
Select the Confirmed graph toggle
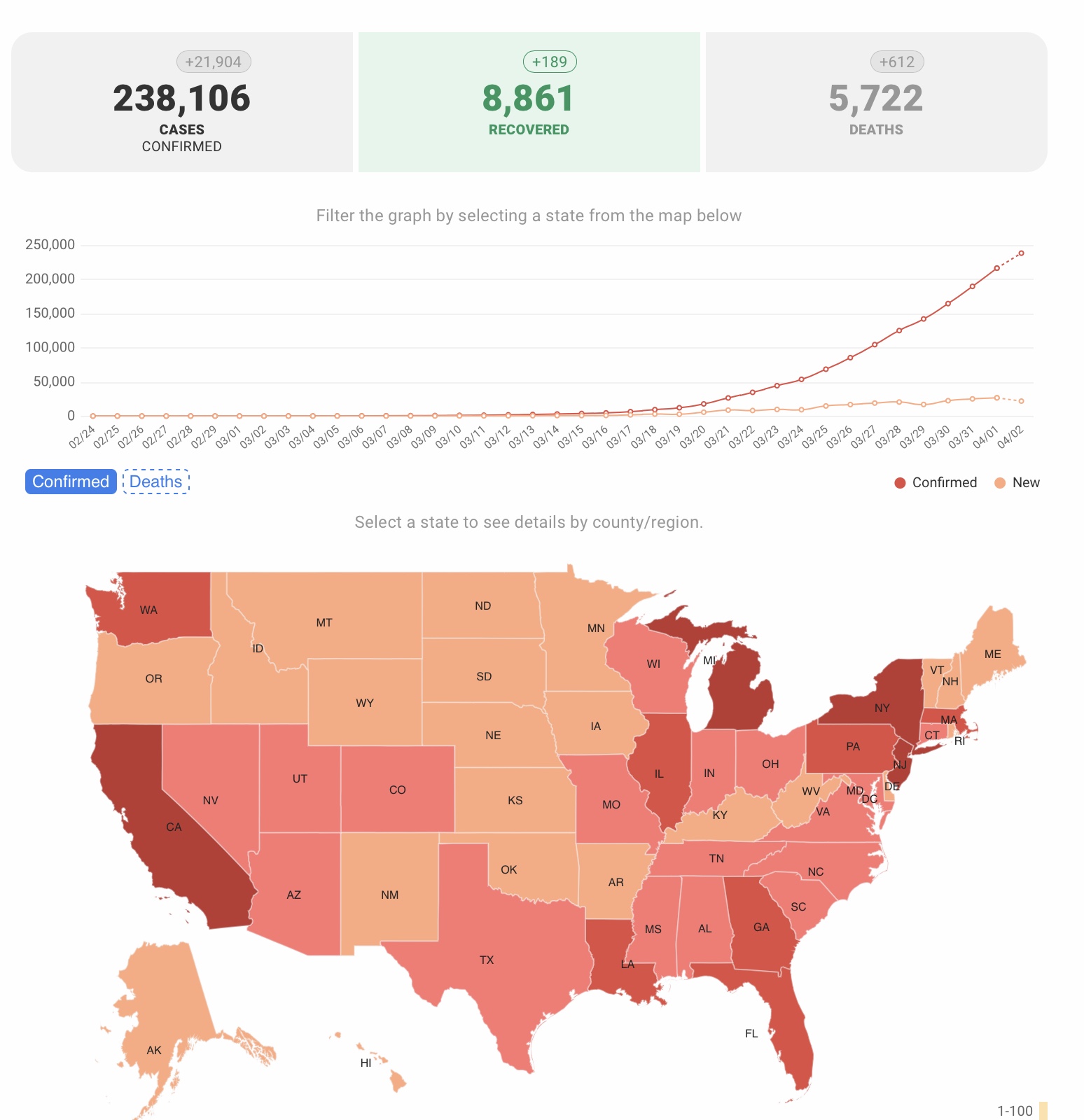pos(71,482)
